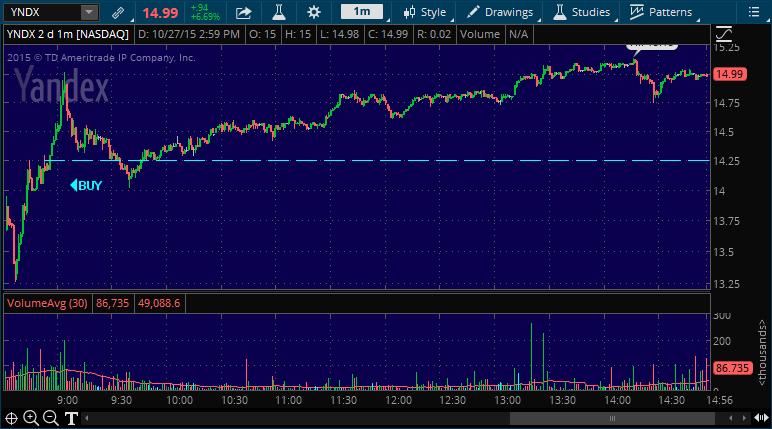The height and width of the screenshot is (429, 772).
Task: Click the N/A volume value
Action: 518,34
